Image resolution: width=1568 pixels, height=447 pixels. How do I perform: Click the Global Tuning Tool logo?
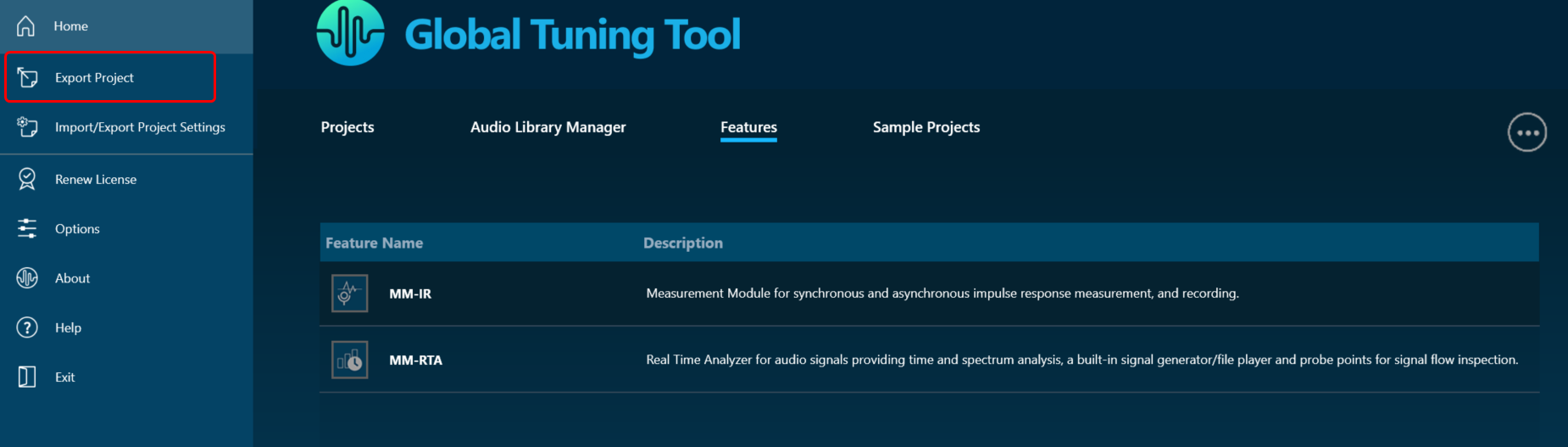[350, 32]
